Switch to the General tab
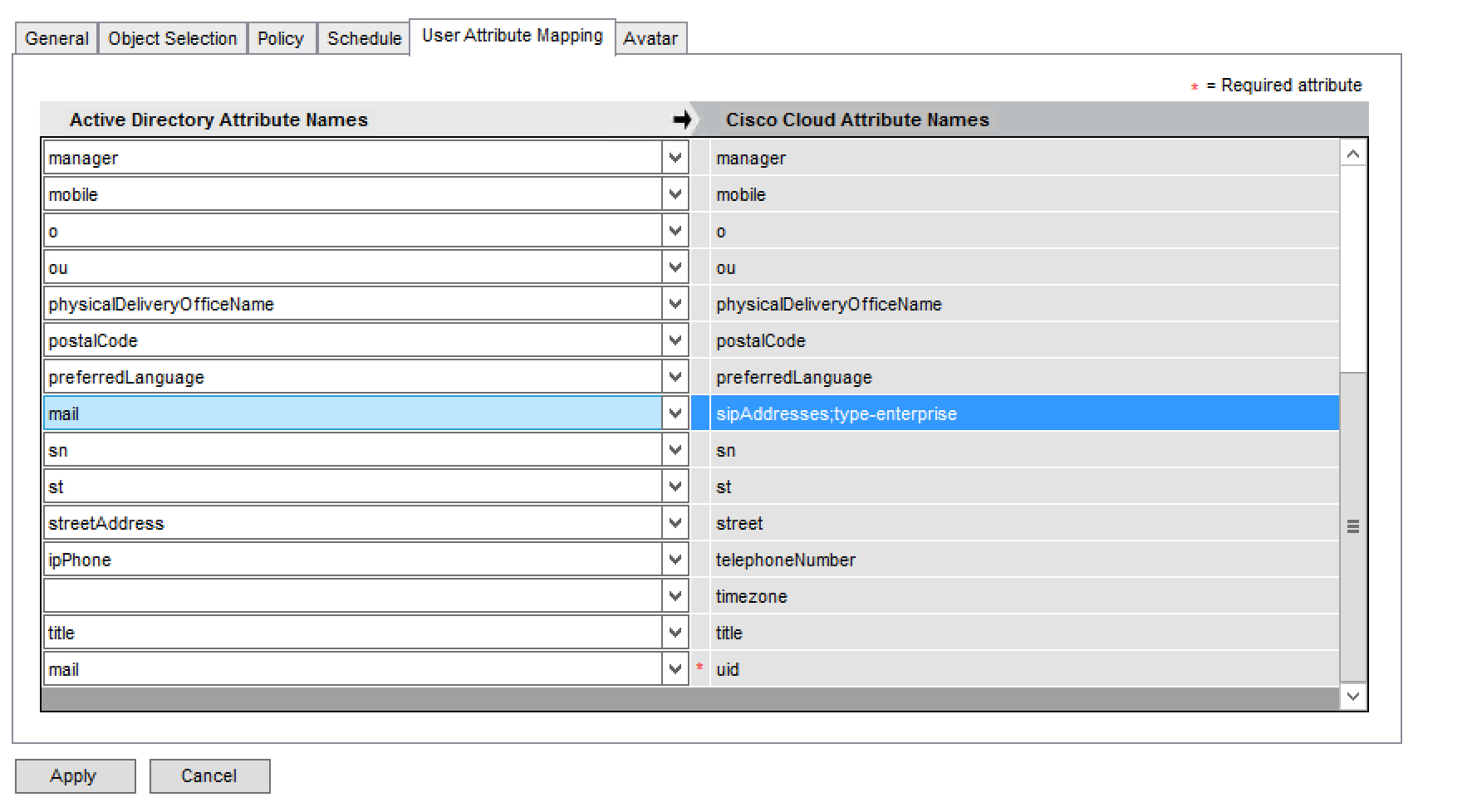1472x812 pixels. (56, 38)
